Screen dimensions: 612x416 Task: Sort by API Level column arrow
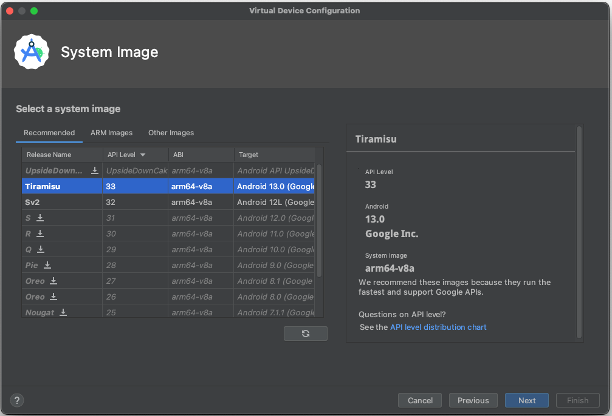143,155
